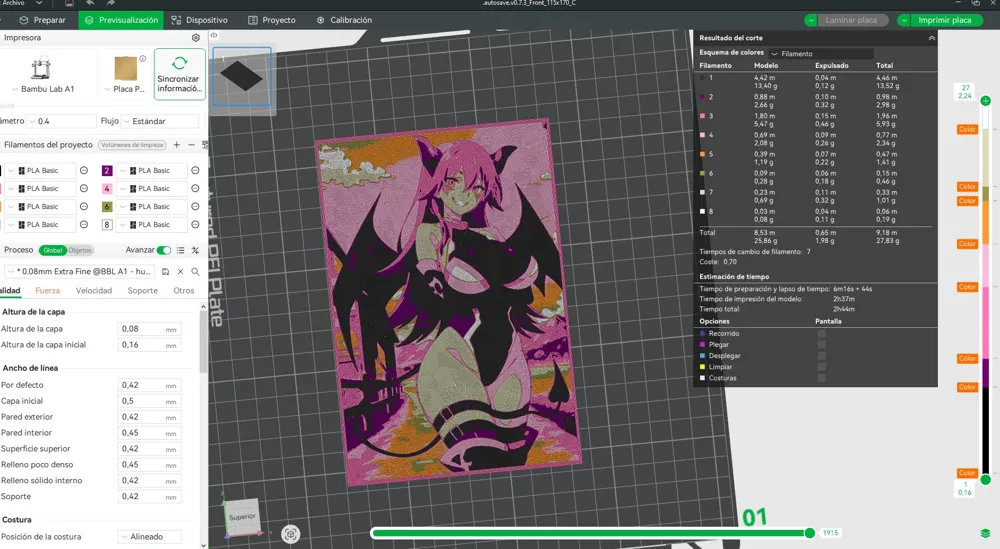The image size is (1000, 549).
Task: Click the redo arrow icon
Action: [110, 3]
